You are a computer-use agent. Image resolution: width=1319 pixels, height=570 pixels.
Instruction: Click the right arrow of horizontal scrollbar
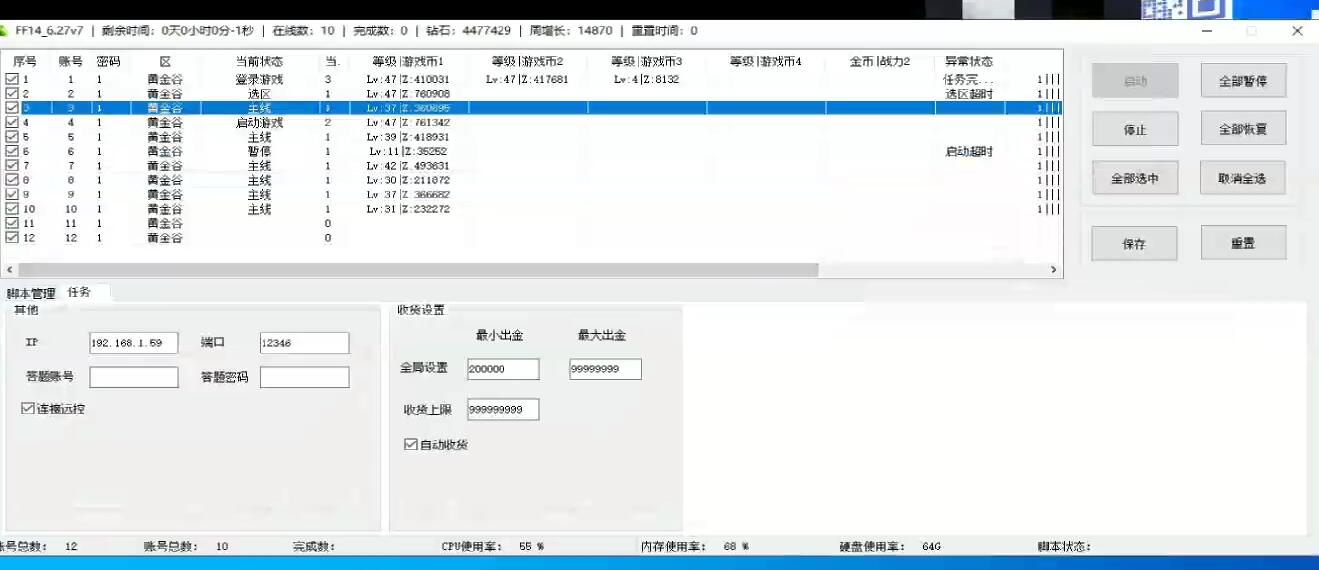pos(1053,270)
